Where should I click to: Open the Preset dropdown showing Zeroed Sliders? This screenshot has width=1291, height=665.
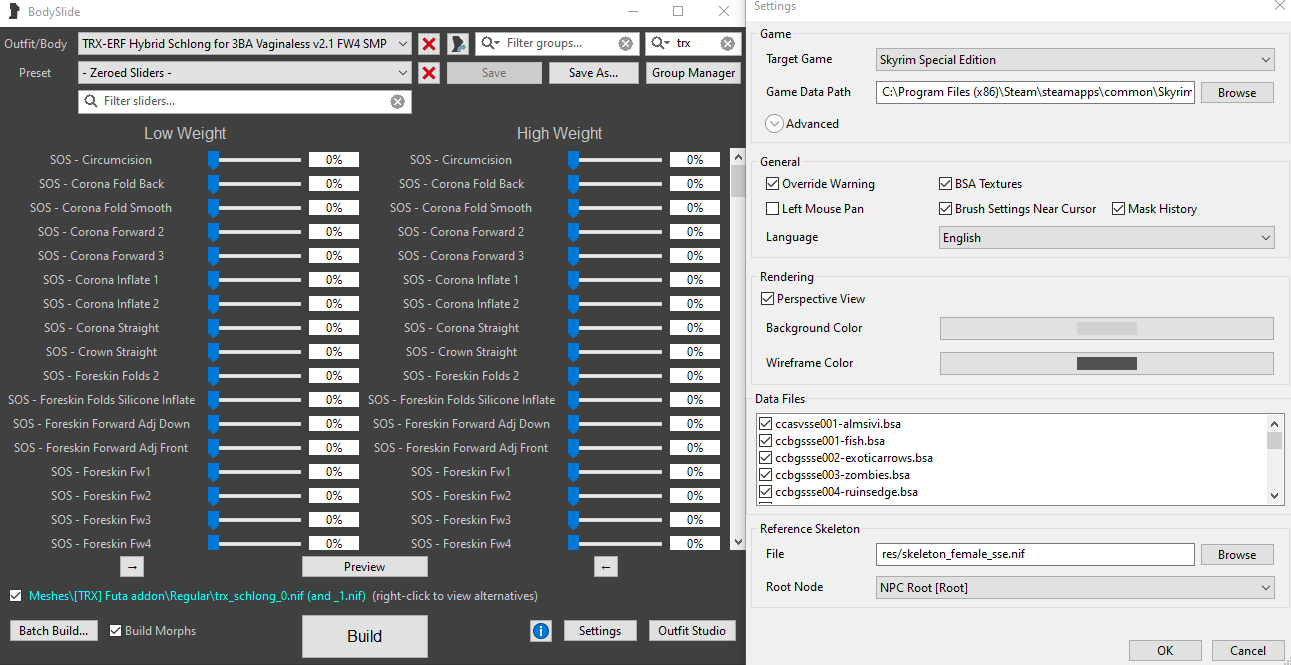(245, 73)
